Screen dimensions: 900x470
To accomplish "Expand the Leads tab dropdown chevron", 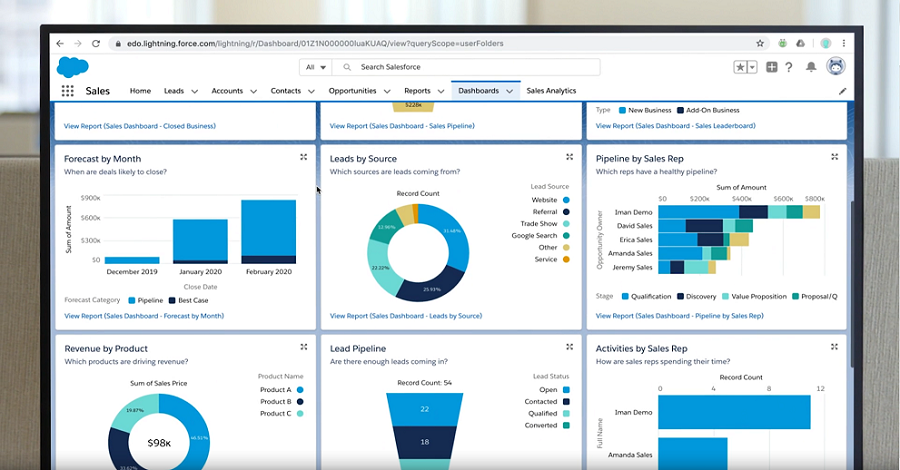I will (194, 91).
